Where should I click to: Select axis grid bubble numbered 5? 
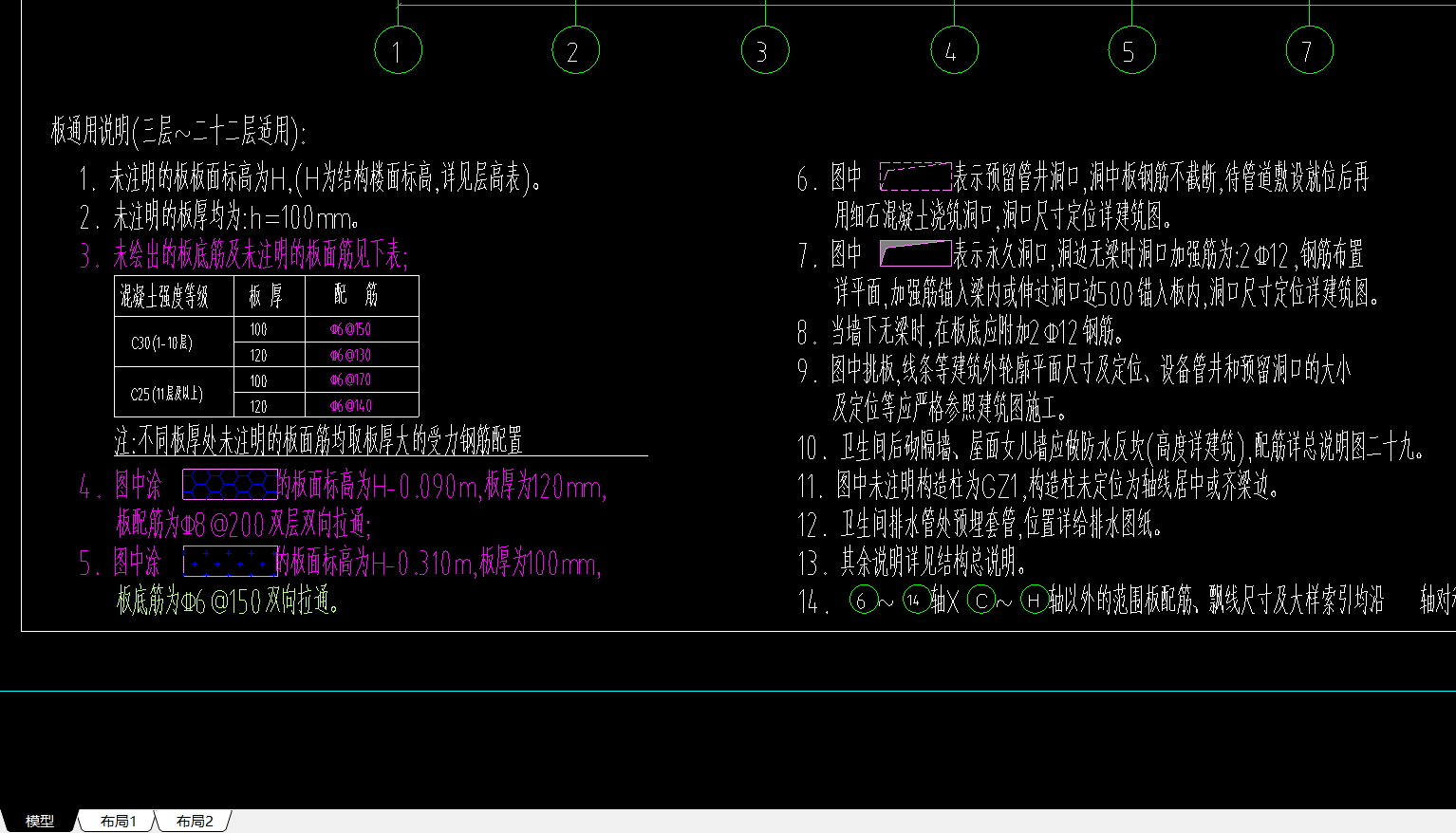point(1131,49)
